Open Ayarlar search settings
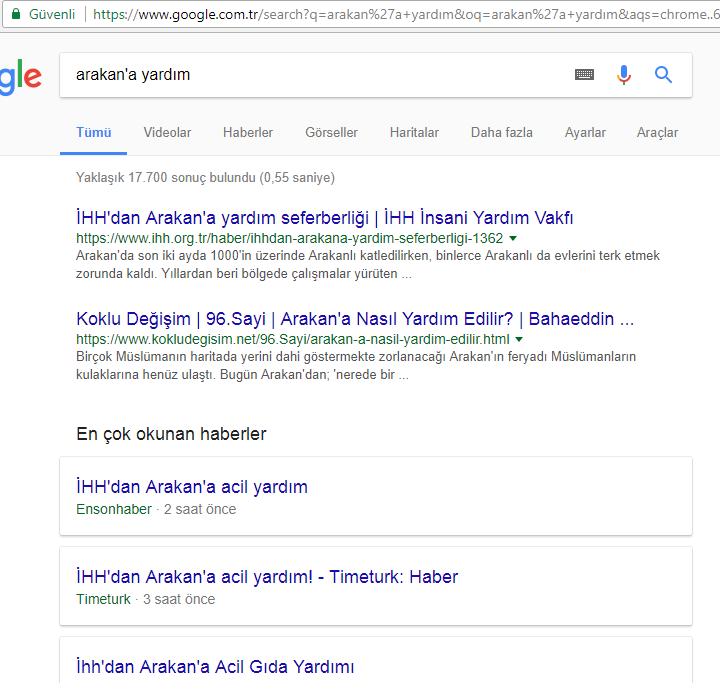Viewport: 720px width, 683px height. (585, 132)
